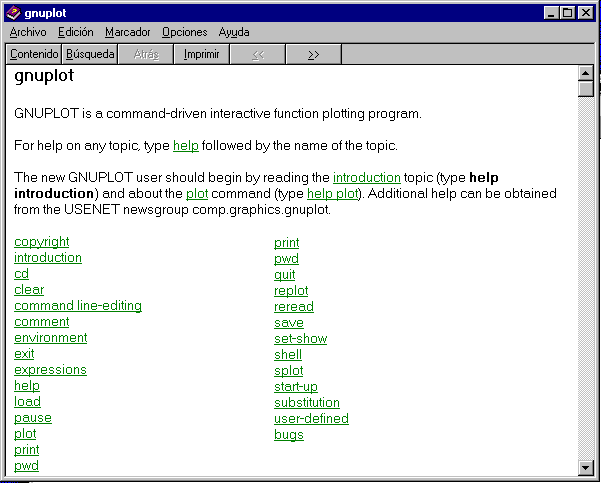Click the scrollbar down arrow
The height and width of the screenshot is (483, 601).
point(585,467)
